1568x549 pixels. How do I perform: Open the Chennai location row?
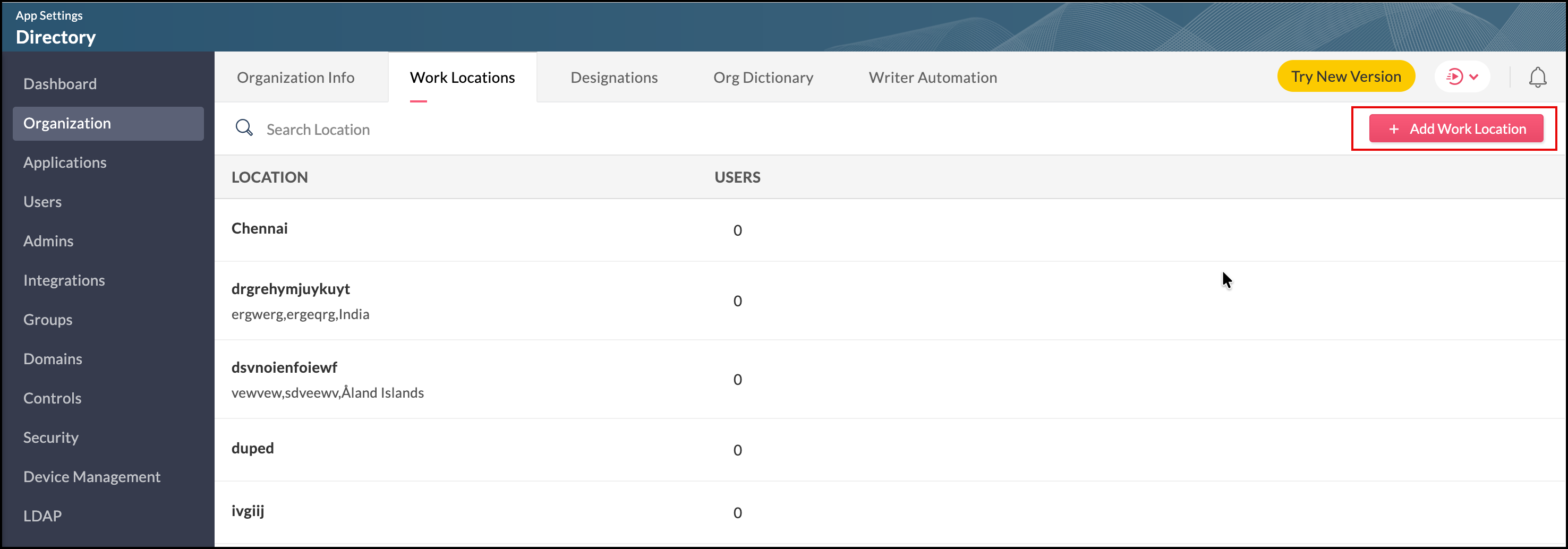click(259, 229)
